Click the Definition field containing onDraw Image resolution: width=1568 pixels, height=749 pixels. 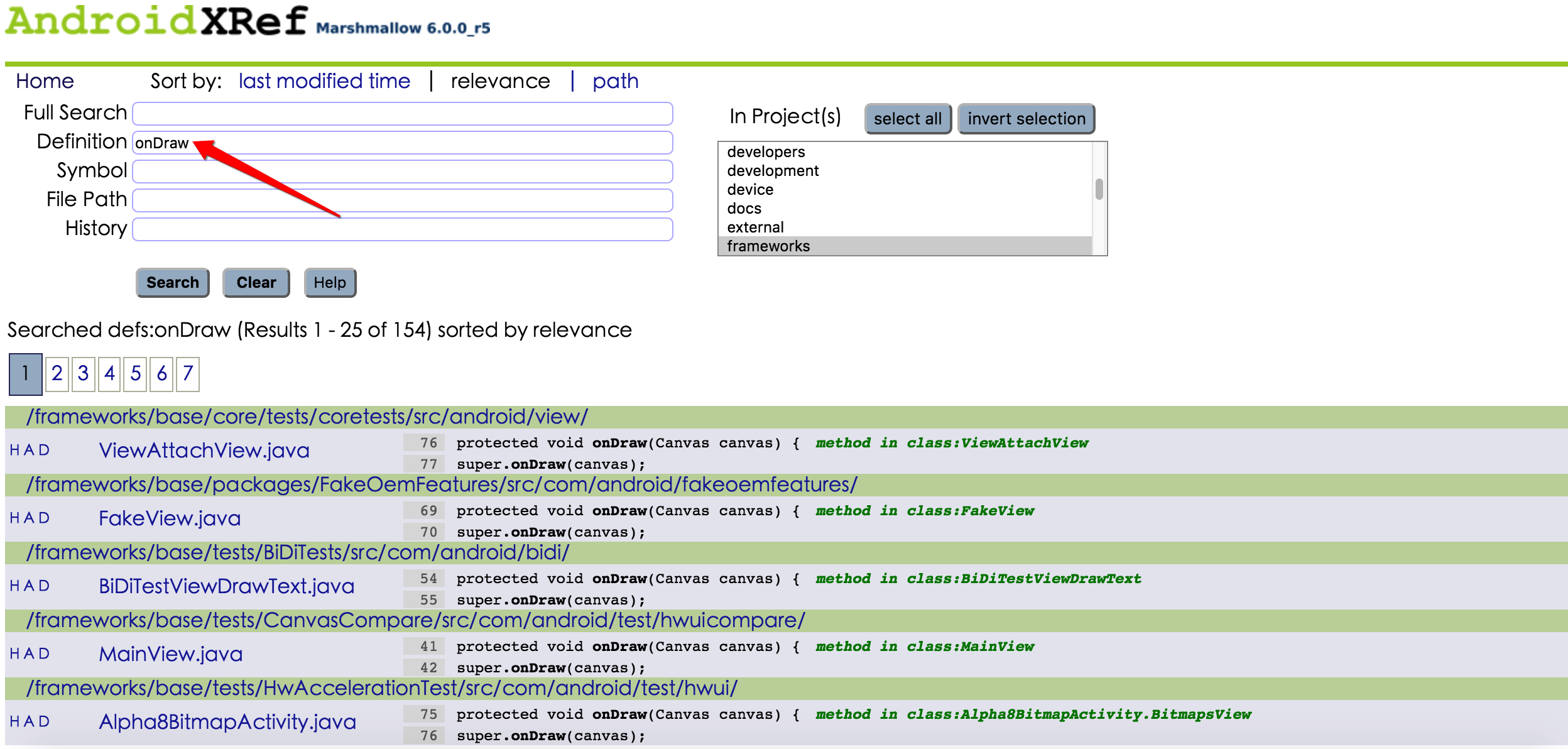(403, 143)
